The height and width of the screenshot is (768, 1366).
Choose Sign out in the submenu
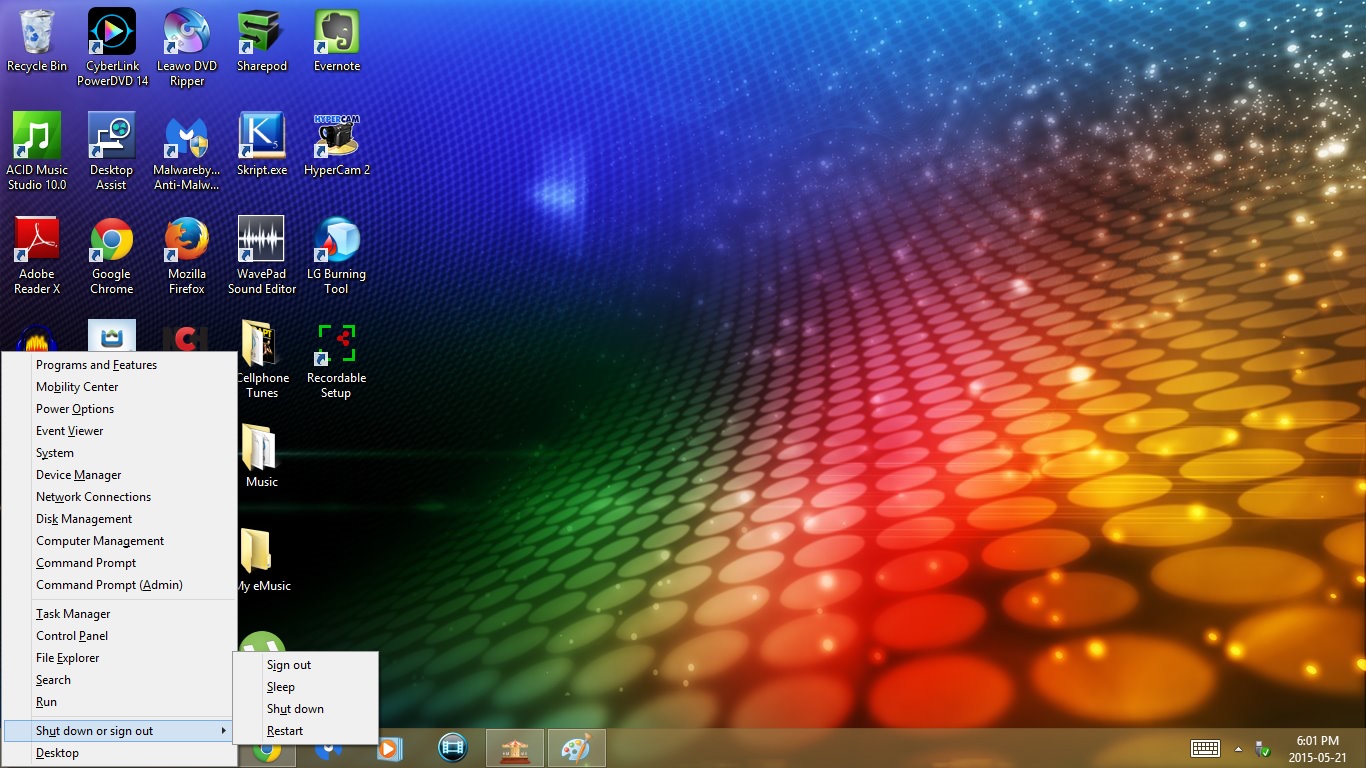305,665
